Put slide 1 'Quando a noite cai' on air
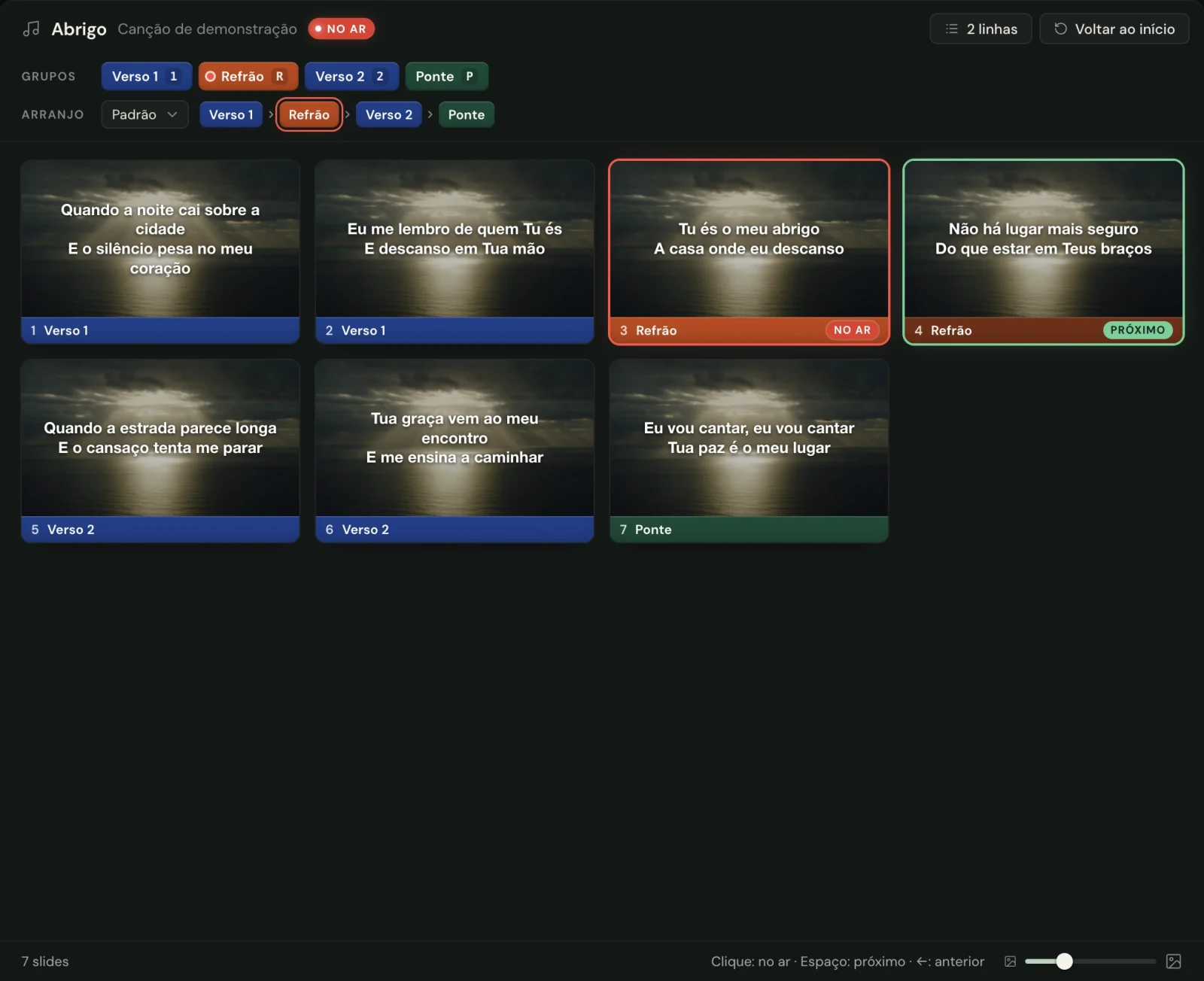Viewport: 1204px width, 981px height. coord(160,252)
